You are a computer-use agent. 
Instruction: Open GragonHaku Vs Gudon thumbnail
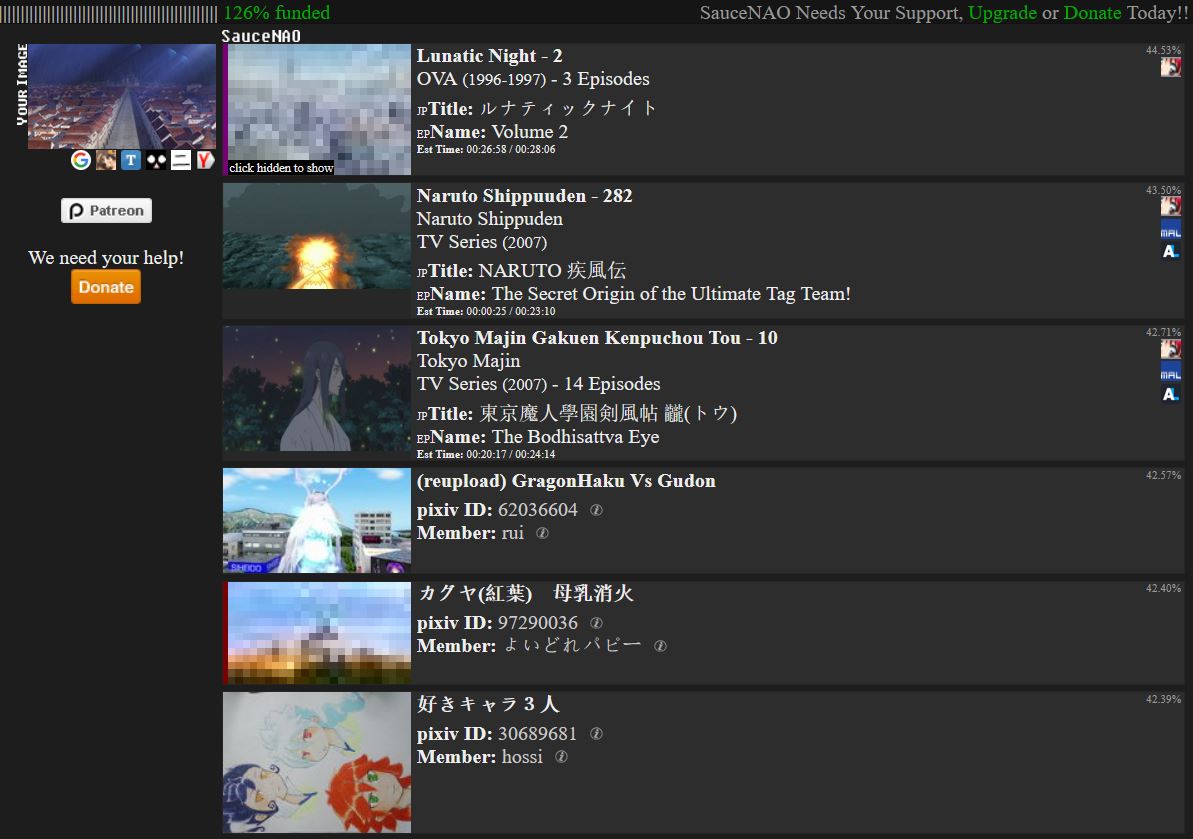click(x=317, y=520)
